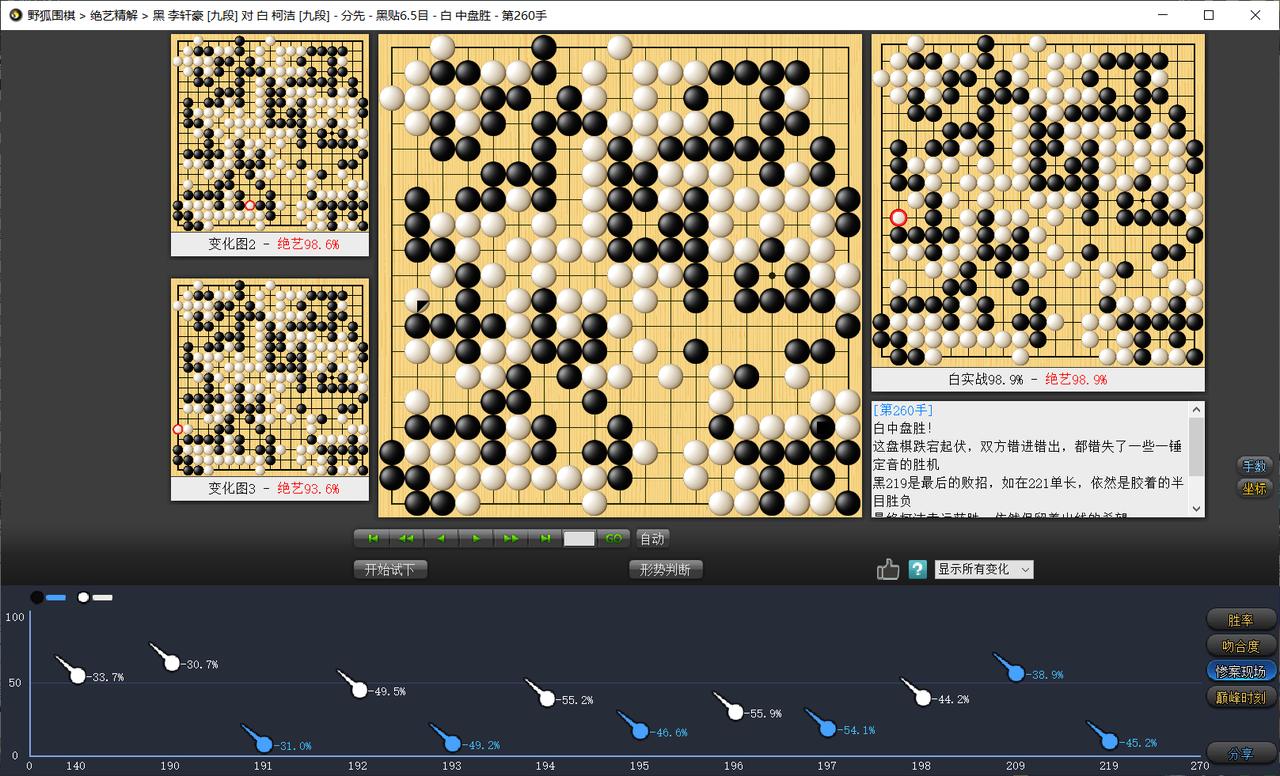1280x776 pixels.
Task: Select the white marker at -55.2%
Action: tap(547, 698)
